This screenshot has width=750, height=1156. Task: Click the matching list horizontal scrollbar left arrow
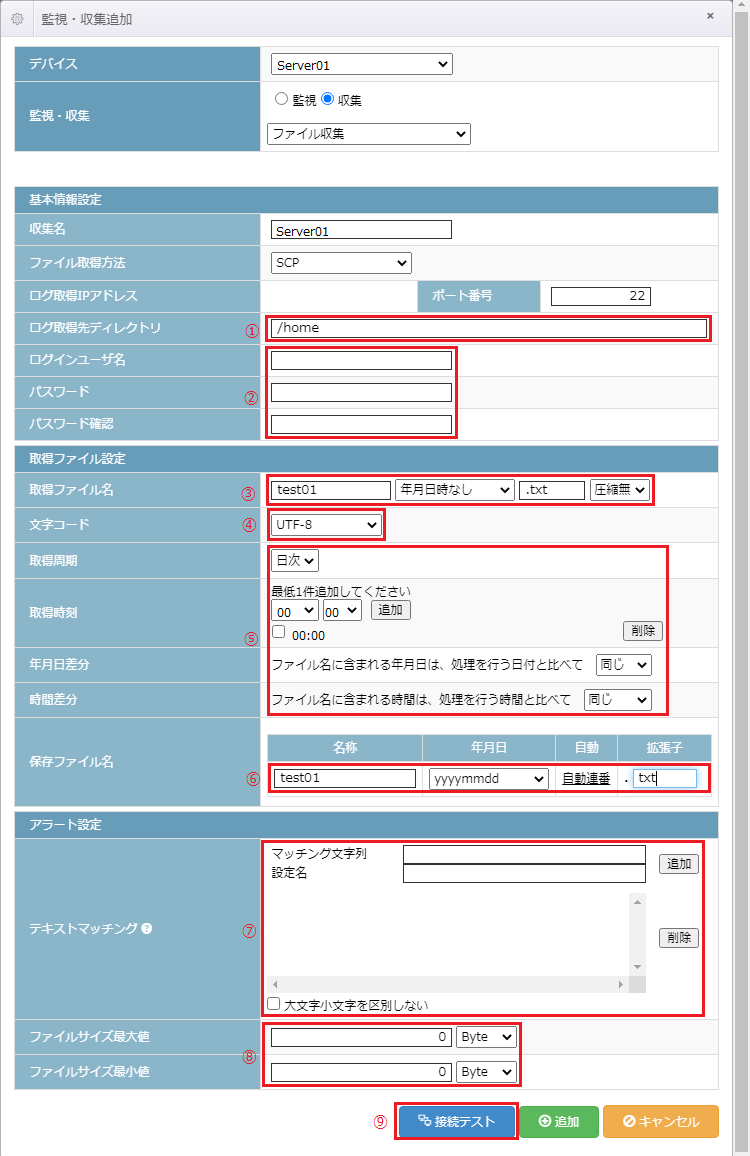tap(276, 984)
